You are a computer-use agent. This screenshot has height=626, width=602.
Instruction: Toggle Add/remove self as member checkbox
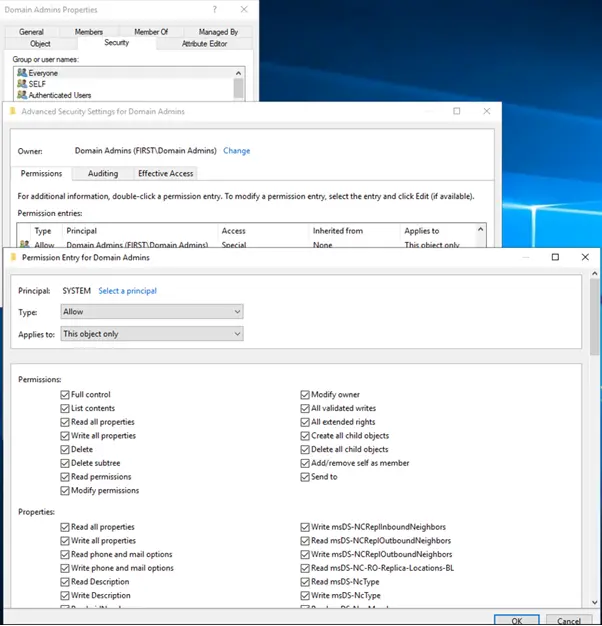click(x=305, y=463)
